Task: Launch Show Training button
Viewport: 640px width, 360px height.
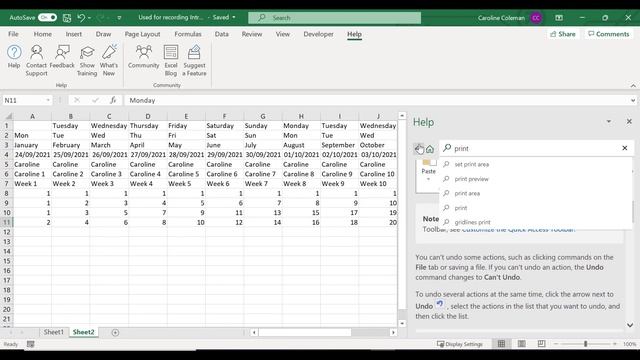Action: (x=87, y=60)
